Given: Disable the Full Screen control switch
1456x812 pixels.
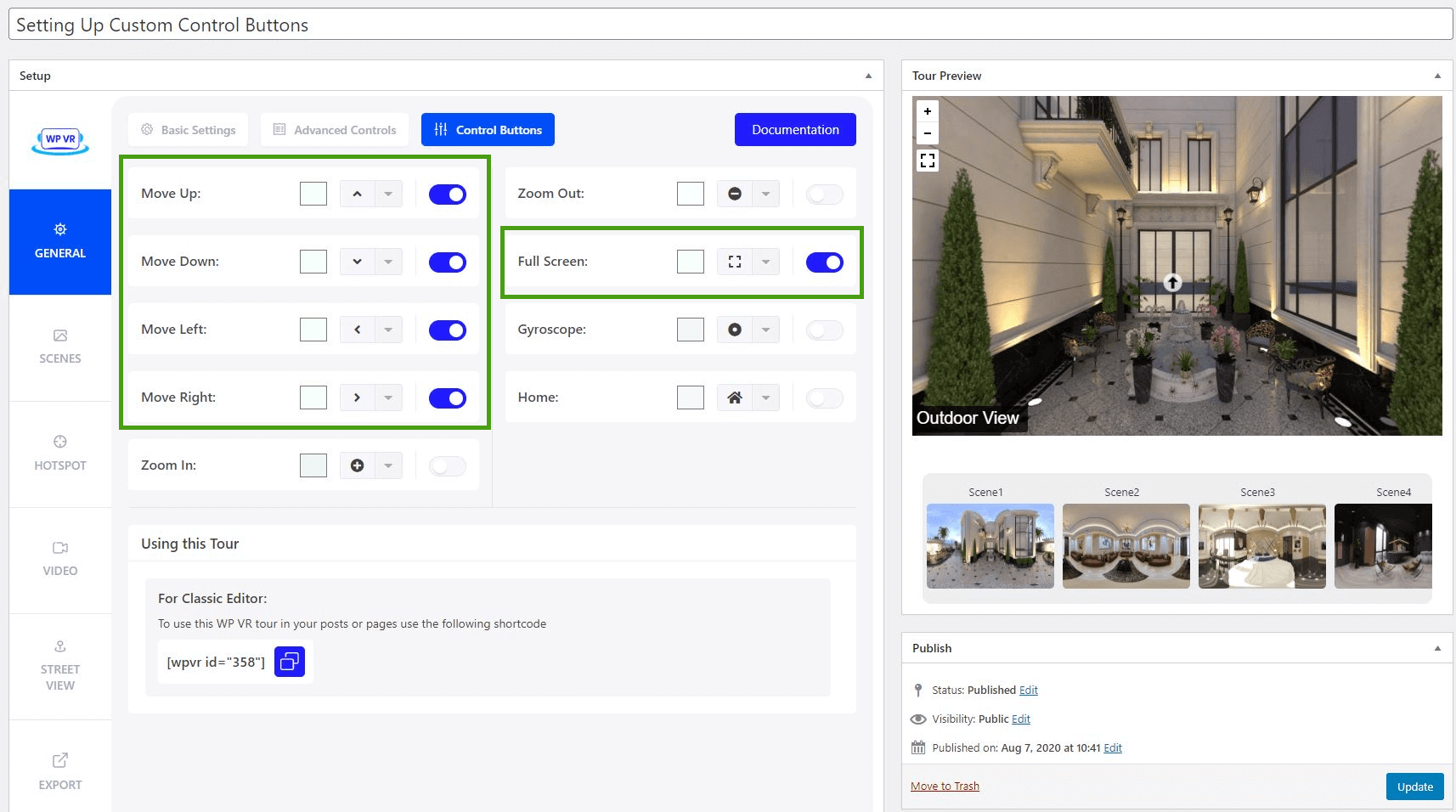Looking at the screenshot, I should pyautogui.click(x=825, y=262).
